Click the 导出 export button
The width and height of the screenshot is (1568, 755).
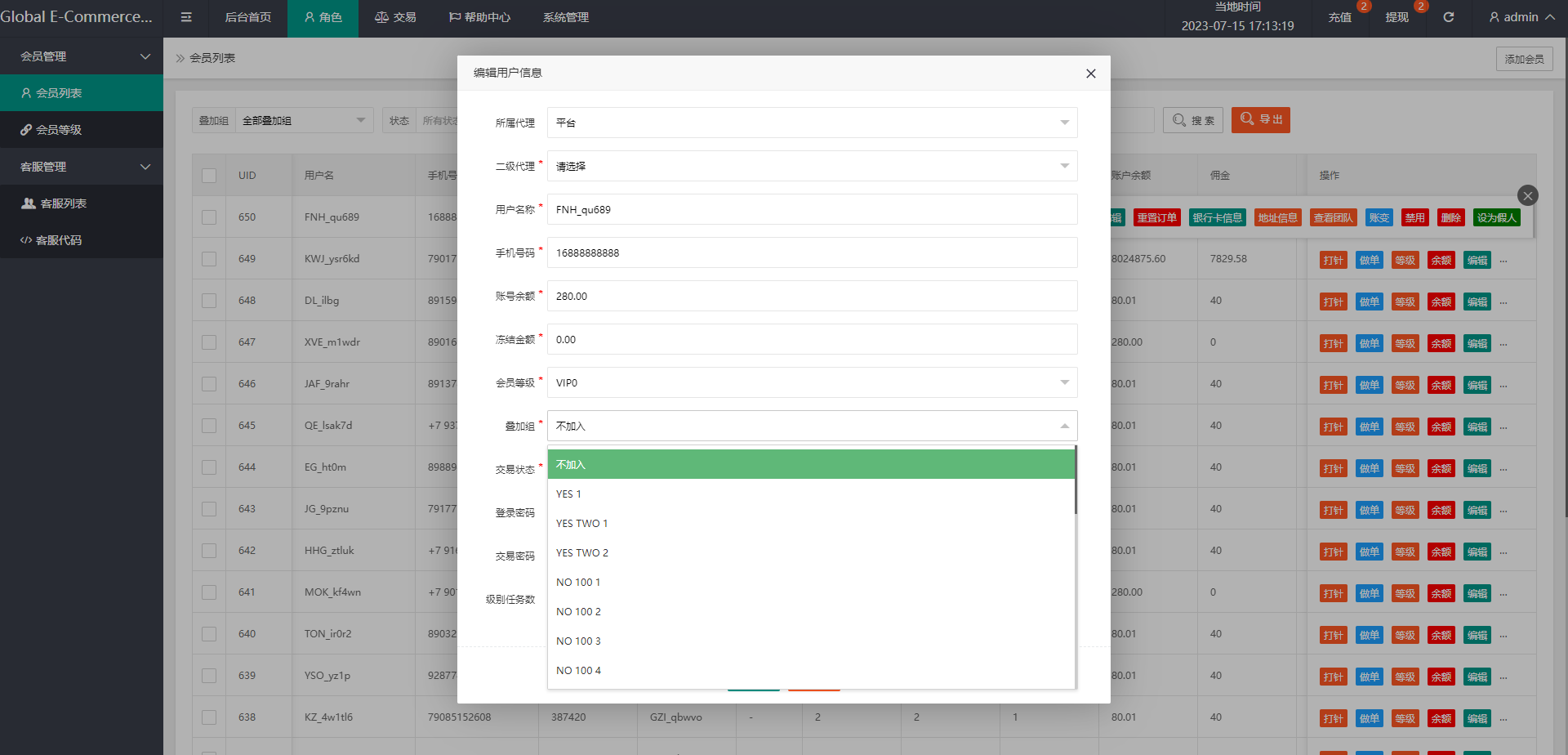(1261, 120)
